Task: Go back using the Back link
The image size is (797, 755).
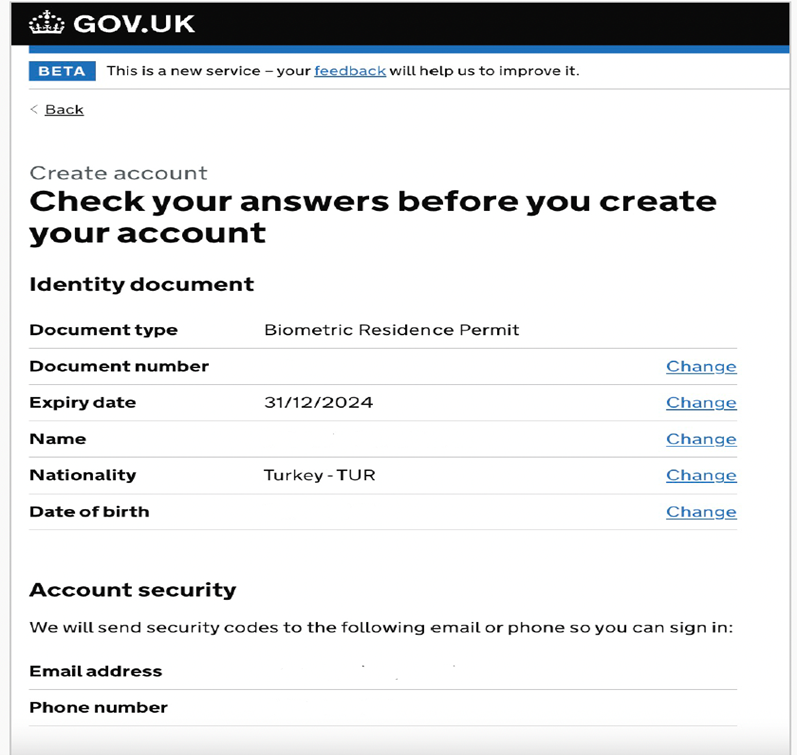Action: tap(64, 109)
